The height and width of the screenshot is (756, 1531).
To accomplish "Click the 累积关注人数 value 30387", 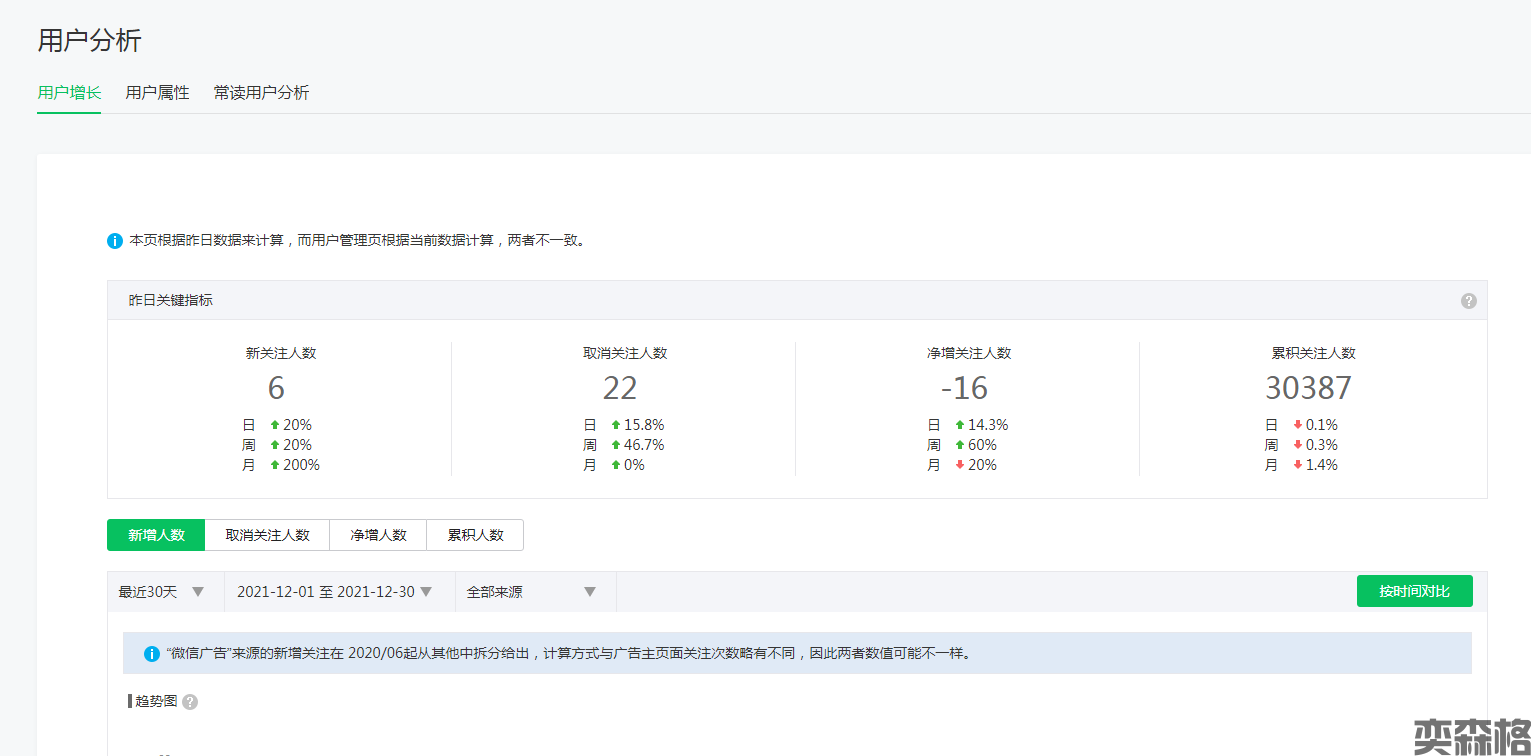I will (x=1308, y=388).
